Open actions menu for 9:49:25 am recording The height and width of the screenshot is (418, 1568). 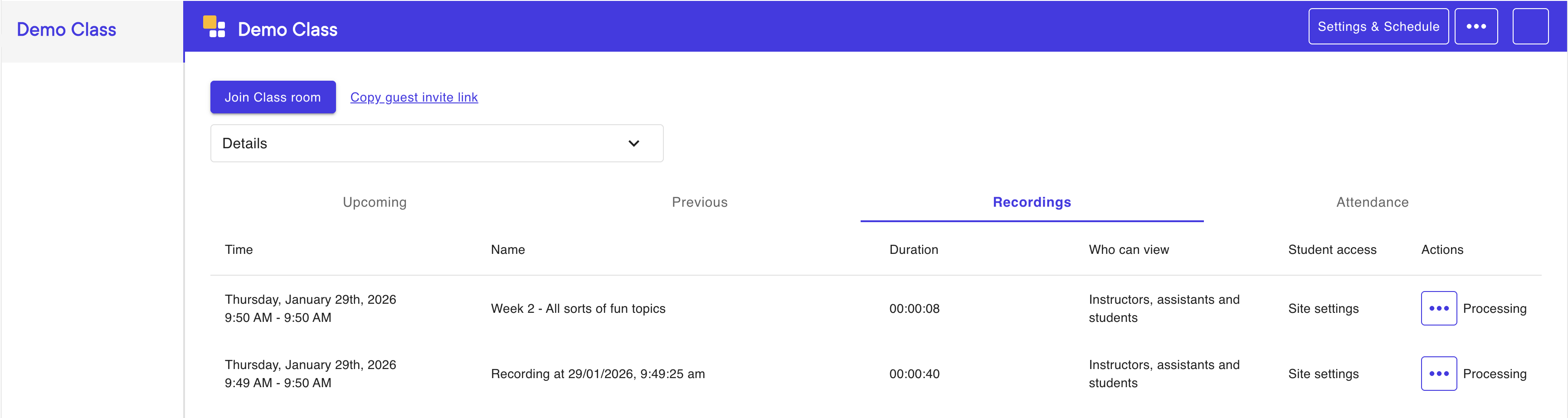(x=1438, y=374)
